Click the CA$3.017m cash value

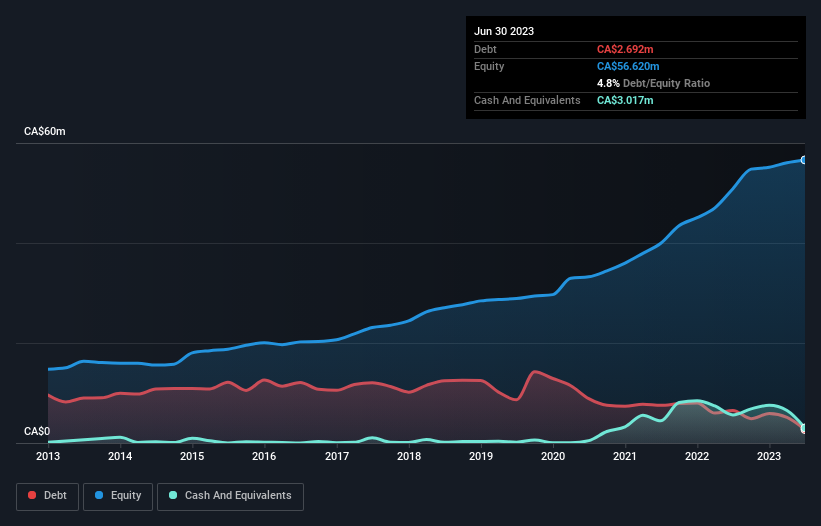point(625,100)
